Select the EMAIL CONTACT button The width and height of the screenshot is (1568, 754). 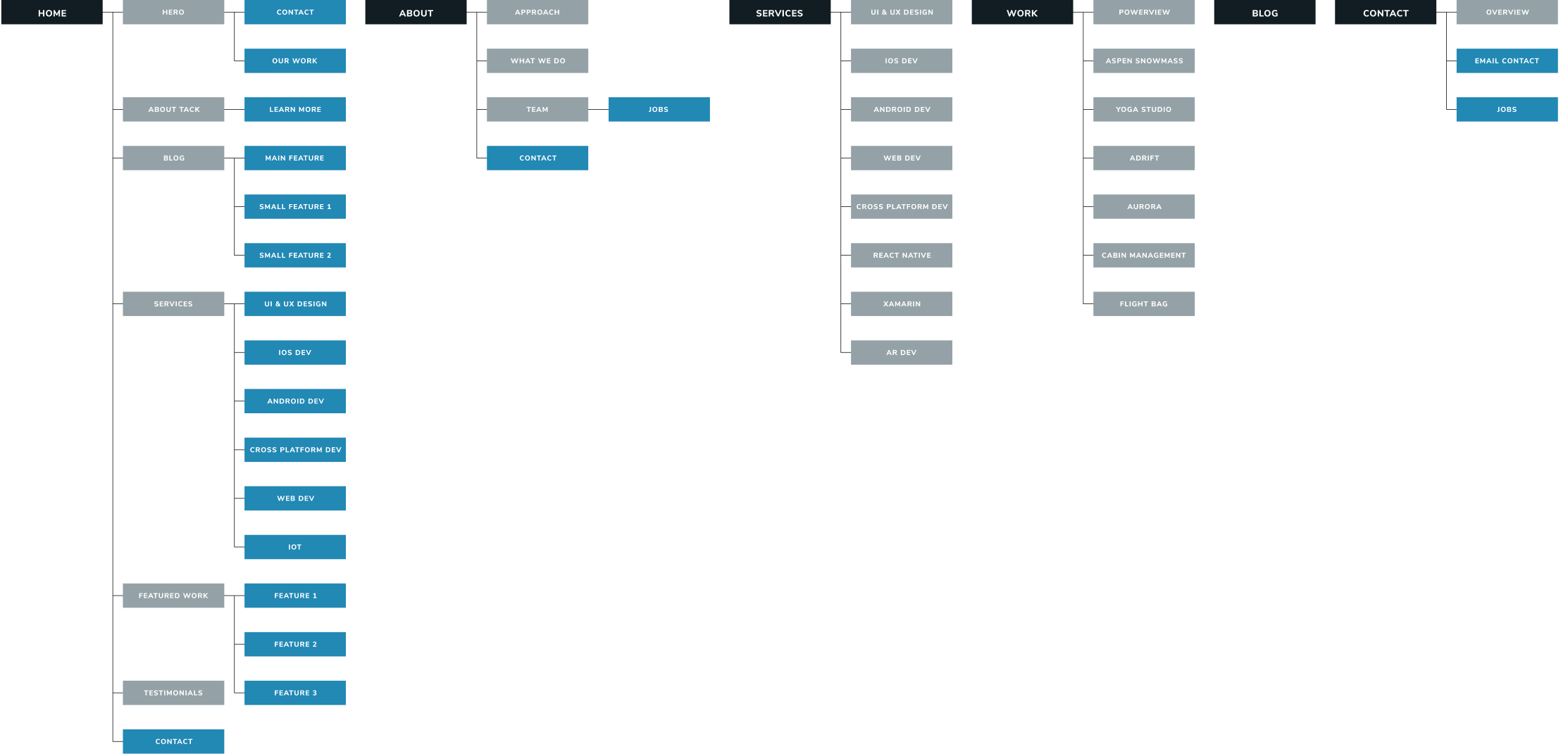pyautogui.click(x=1507, y=61)
